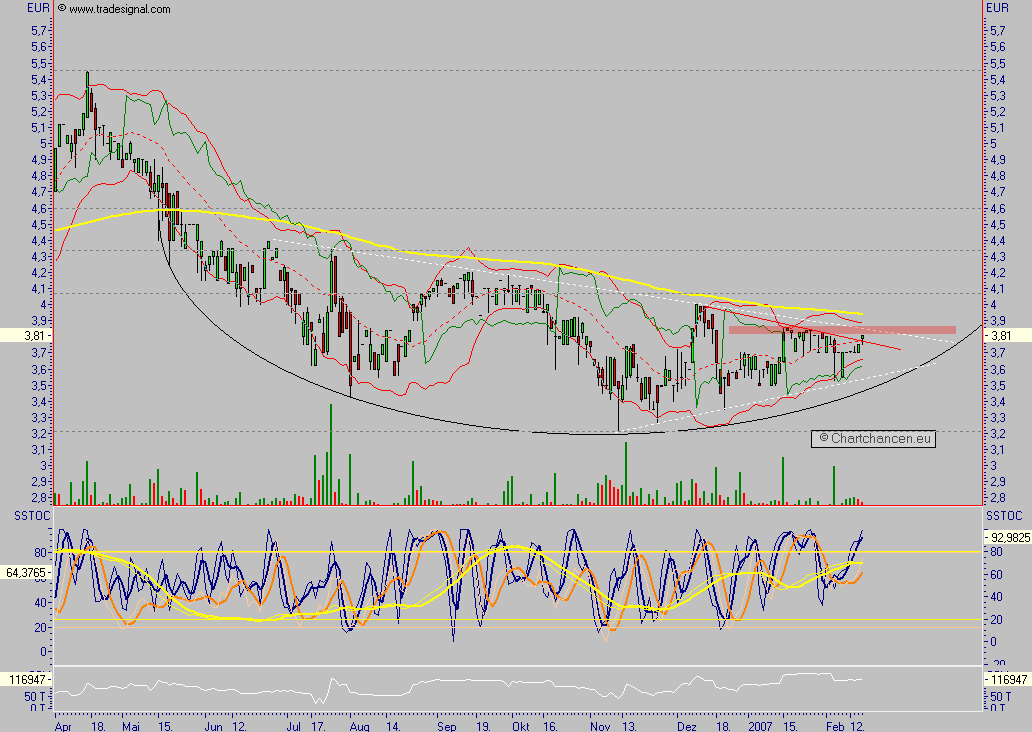Screen dimensions: 1032x732
Task: Click the Mai date label on time axis
Action: [131, 726]
